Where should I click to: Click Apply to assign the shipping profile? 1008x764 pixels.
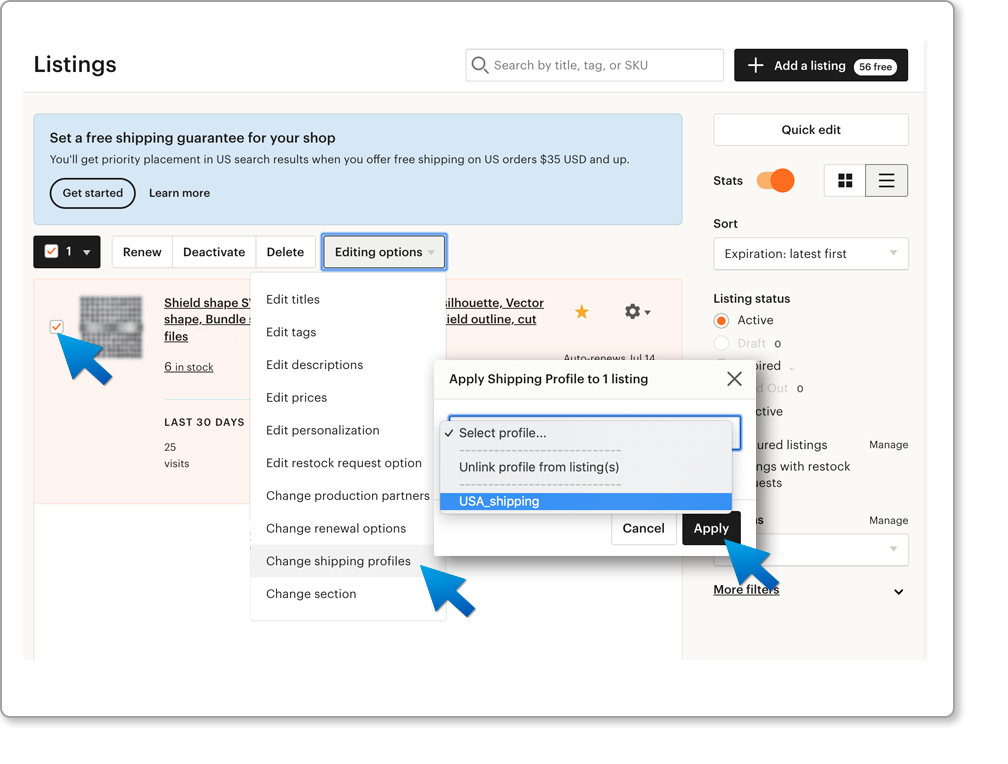(x=711, y=528)
